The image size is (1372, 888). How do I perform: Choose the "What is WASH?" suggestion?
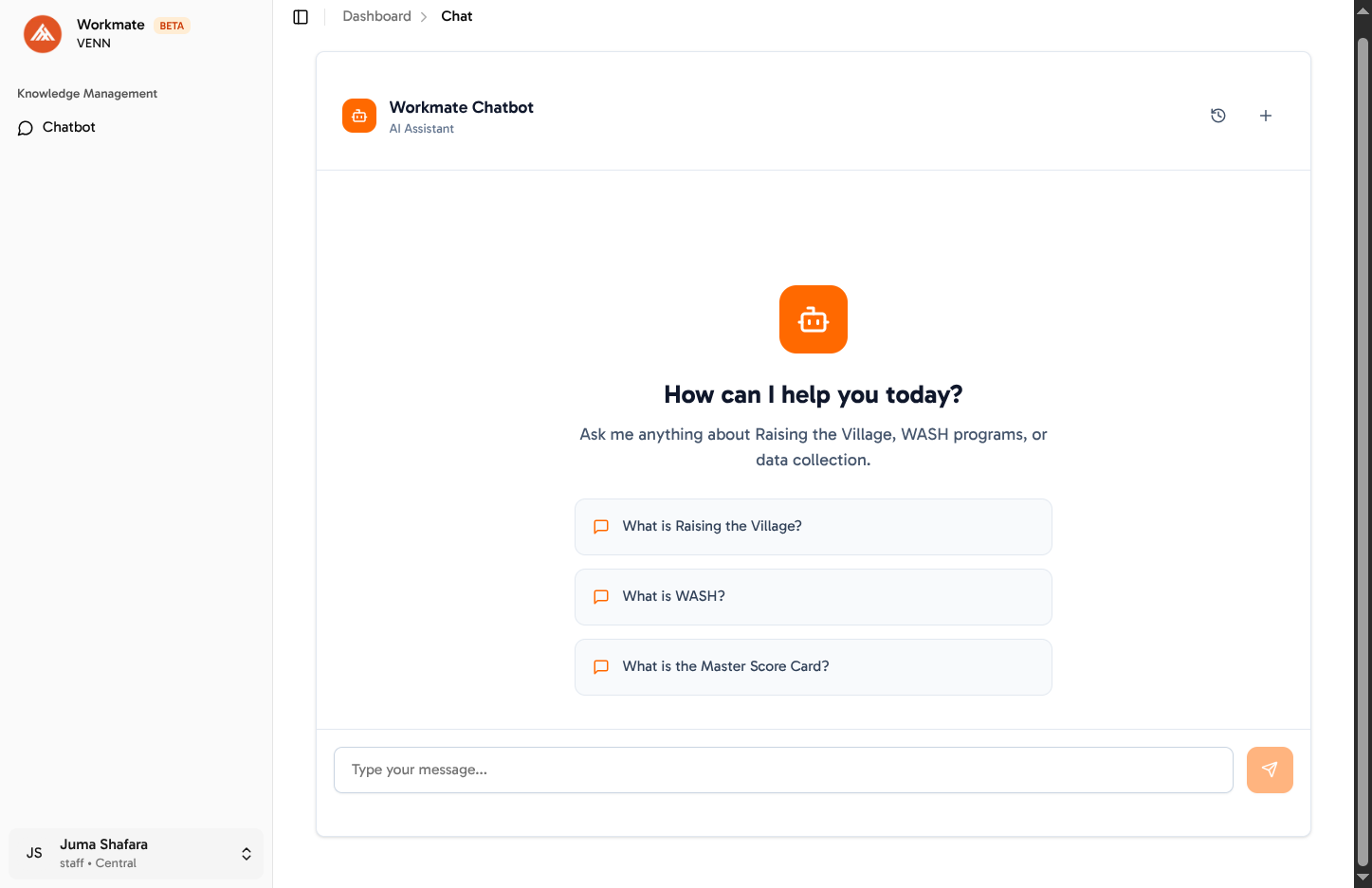(x=814, y=597)
